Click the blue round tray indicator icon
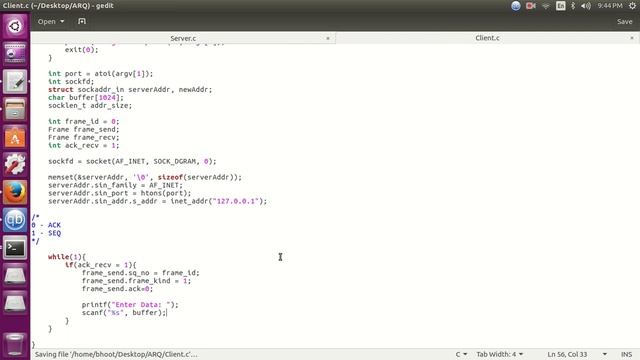 [x=516, y=6]
